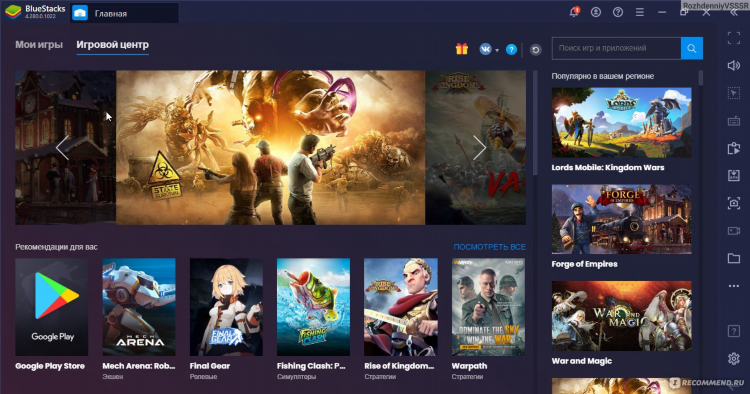The height and width of the screenshot is (394, 750).
Task: Open the Rise of Kingdoms game tile
Action: pos(401,307)
